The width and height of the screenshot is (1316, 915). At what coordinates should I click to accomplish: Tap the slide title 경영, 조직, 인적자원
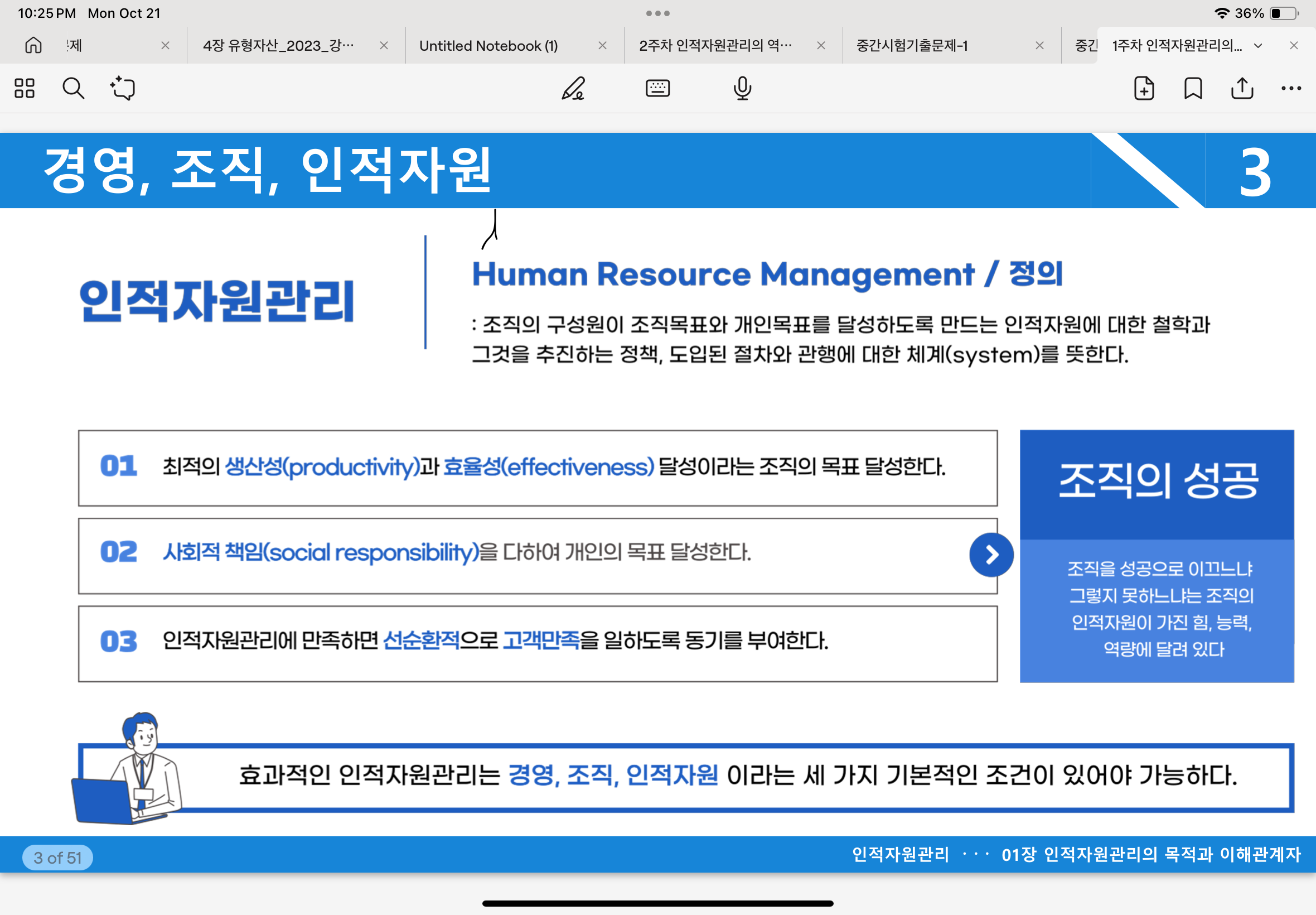tap(267, 170)
